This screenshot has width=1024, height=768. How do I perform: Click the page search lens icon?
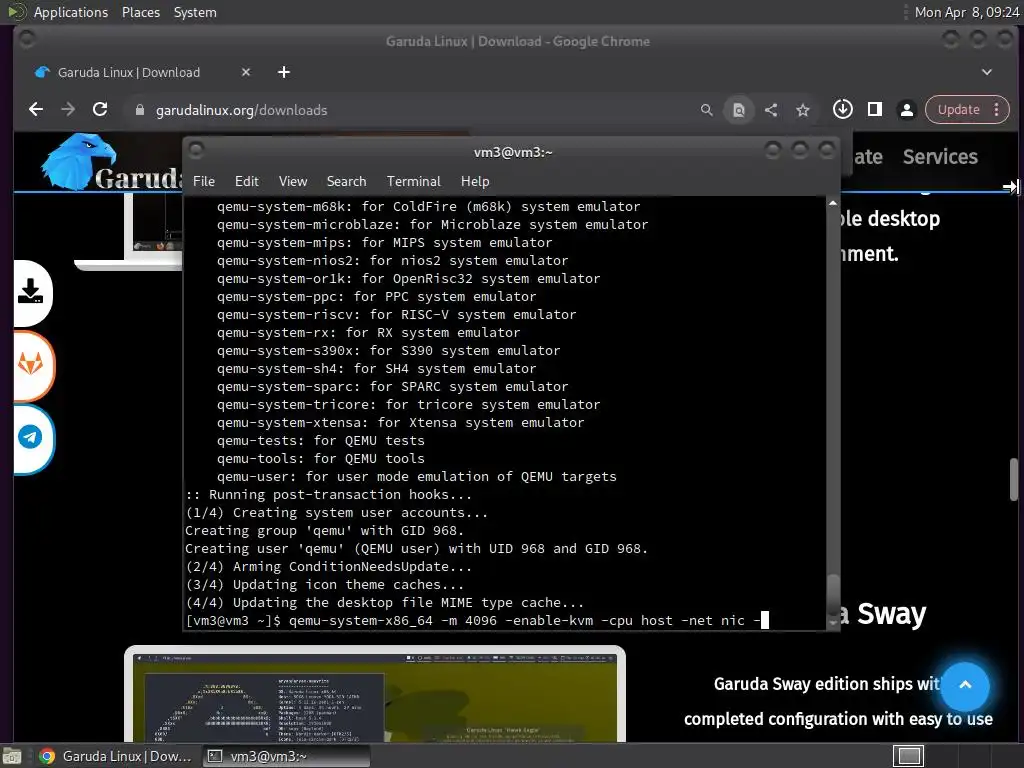click(739, 110)
